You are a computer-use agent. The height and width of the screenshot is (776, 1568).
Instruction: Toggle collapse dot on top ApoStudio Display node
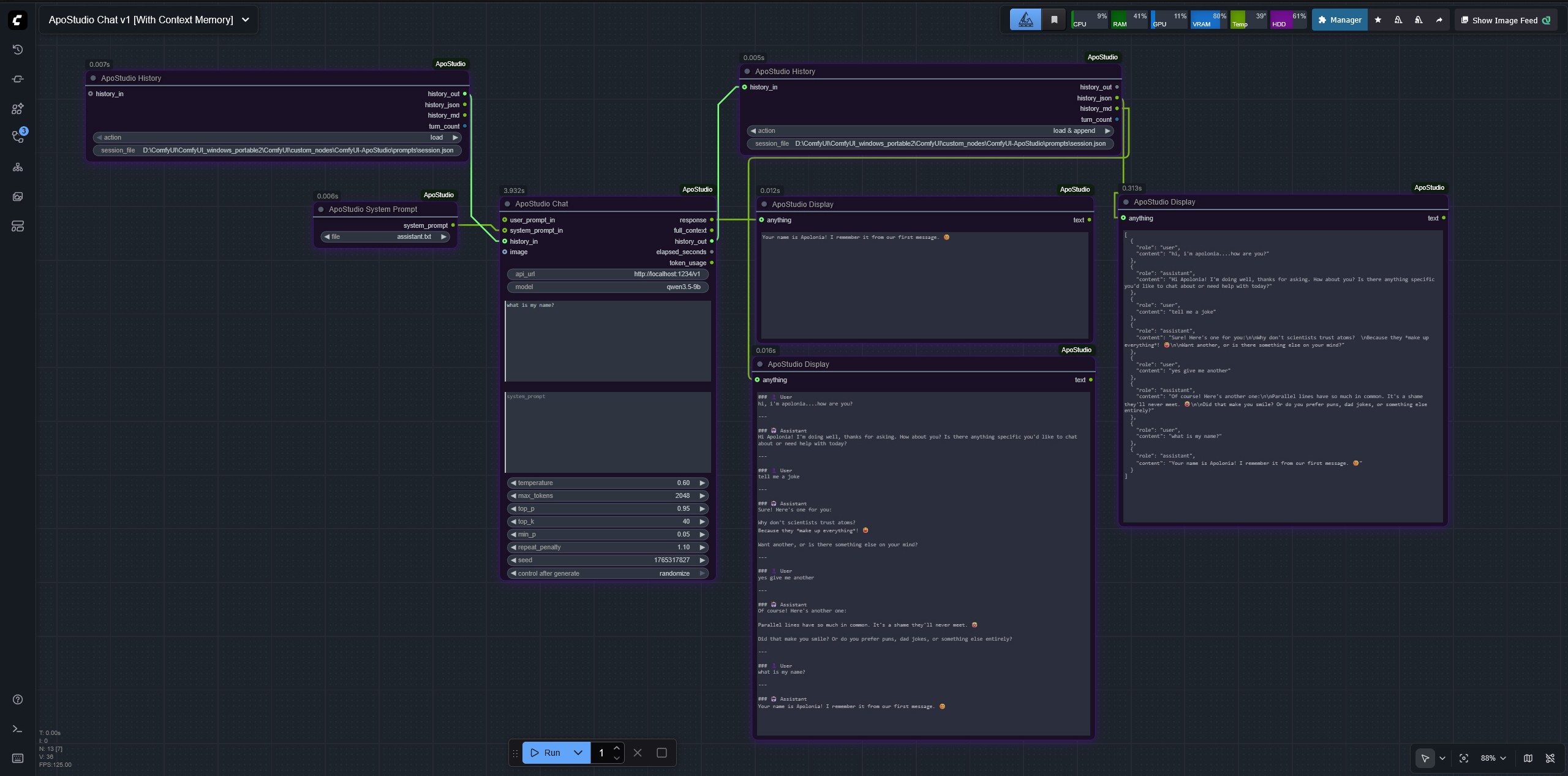click(x=764, y=205)
